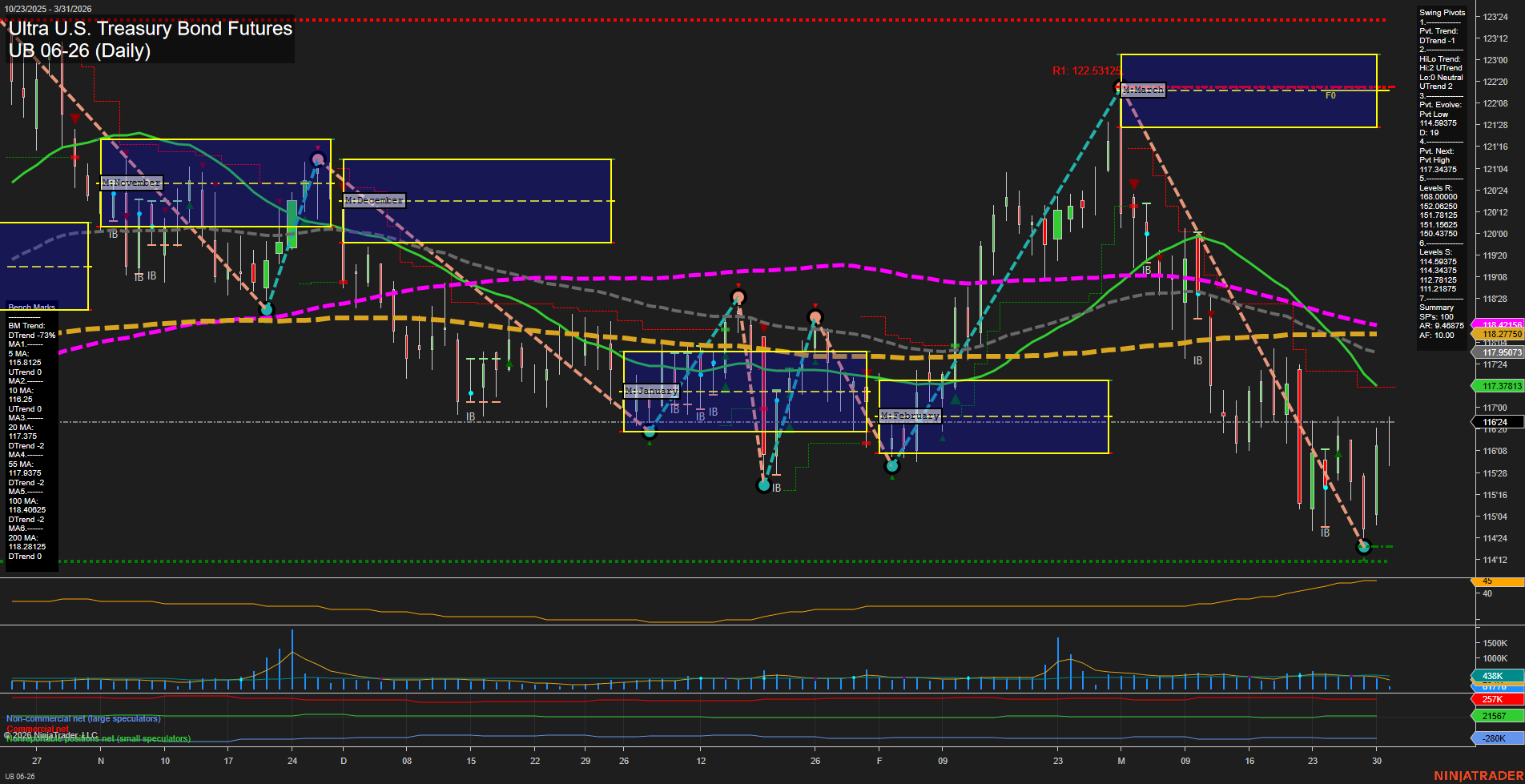Viewport: 1525px width, 784px height.
Task: Select the UB 06-26 tab
Action: pyautogui.click(x=22, y=775)
